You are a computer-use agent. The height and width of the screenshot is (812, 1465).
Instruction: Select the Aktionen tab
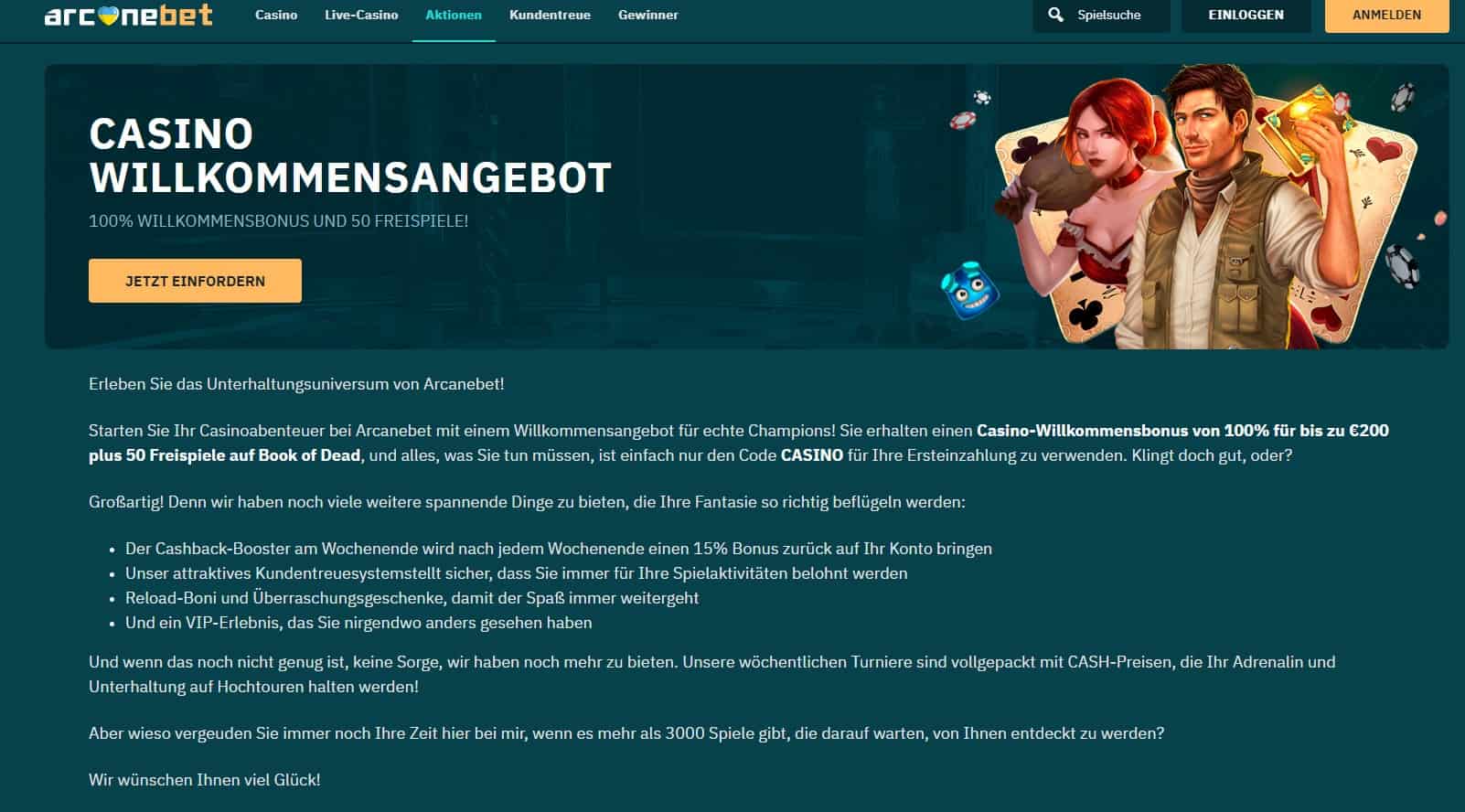[x=454, y=15]
